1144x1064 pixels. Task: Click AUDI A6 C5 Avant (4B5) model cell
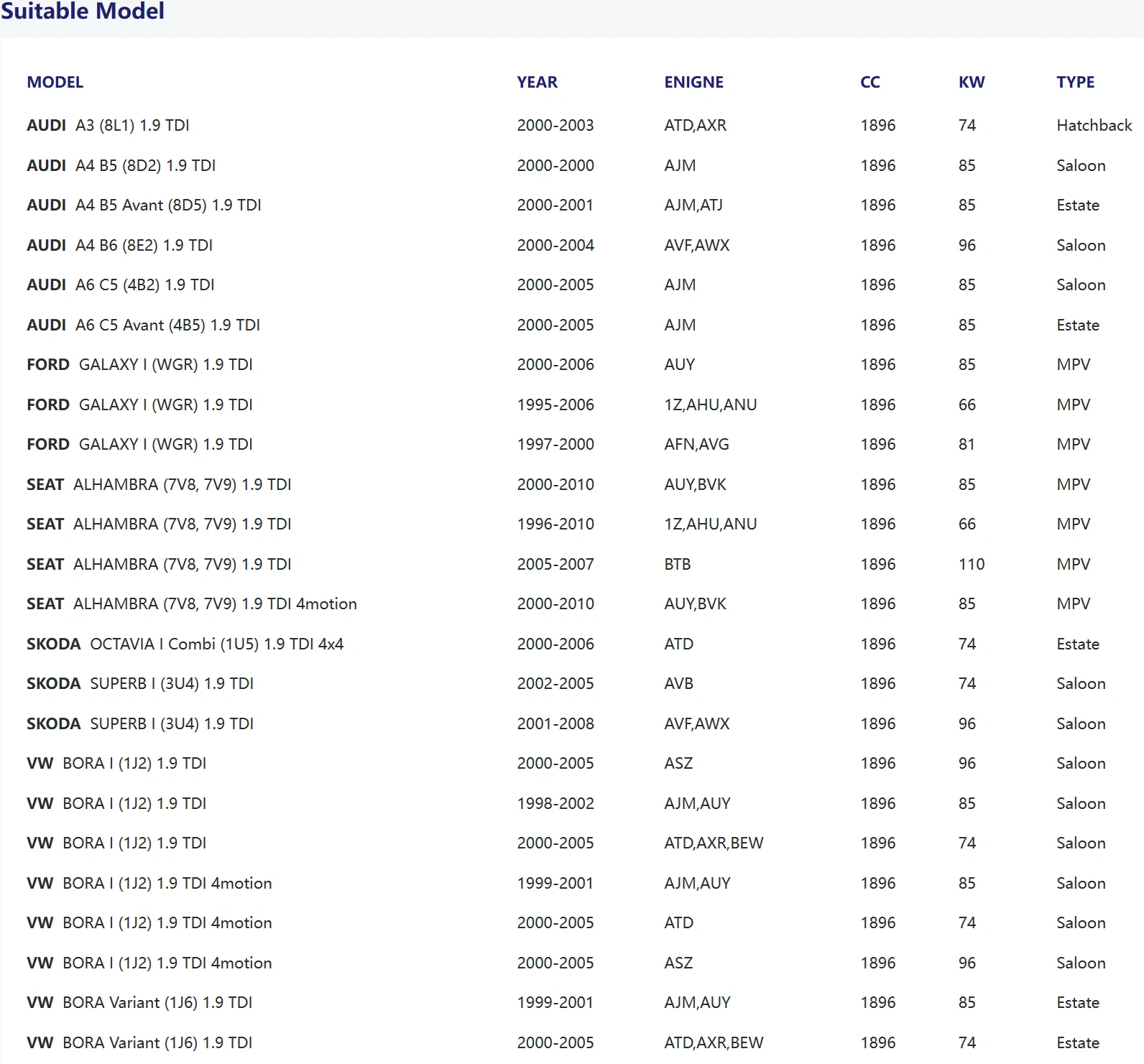[x=144, y=325]
